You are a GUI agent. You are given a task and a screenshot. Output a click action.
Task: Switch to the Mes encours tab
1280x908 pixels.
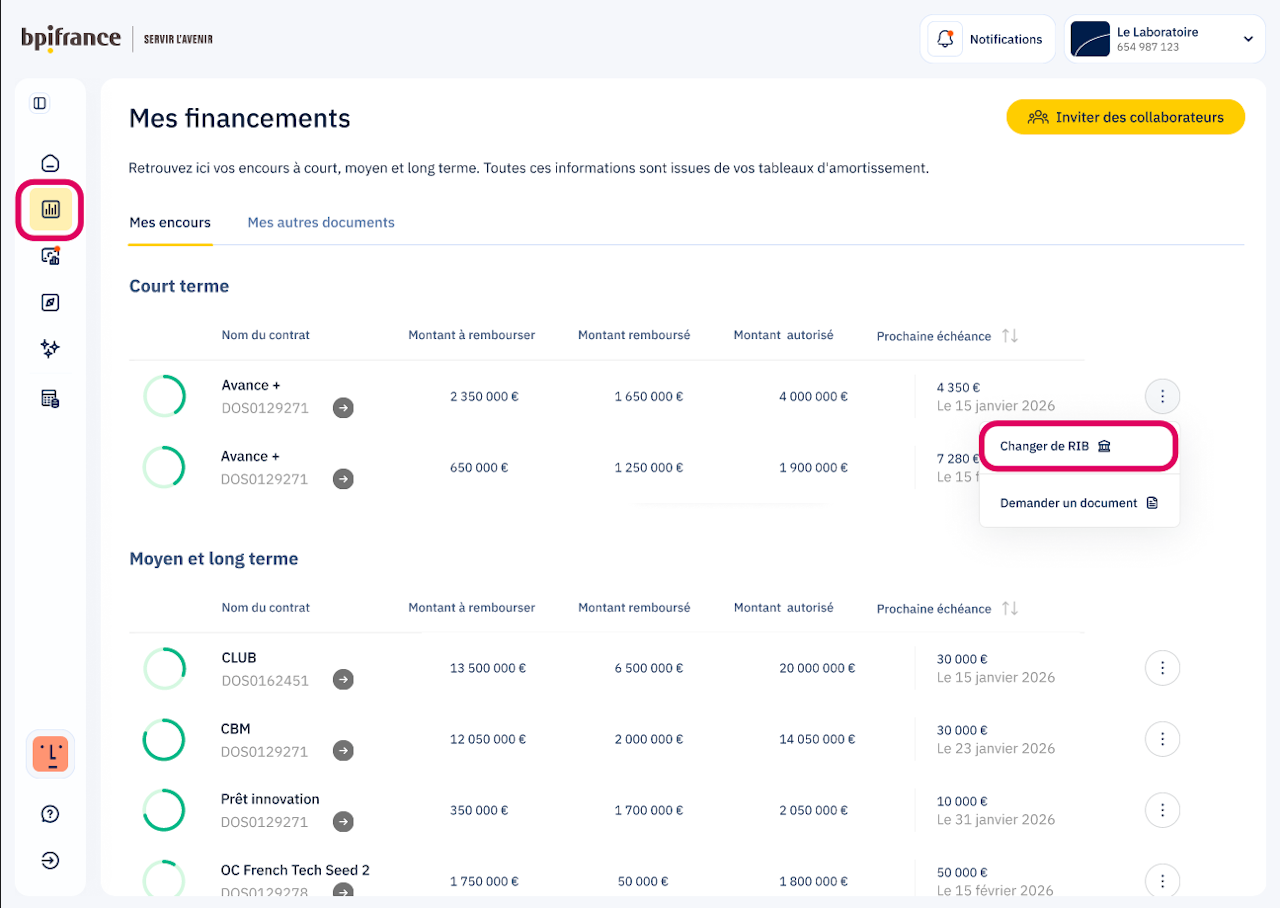170,222
